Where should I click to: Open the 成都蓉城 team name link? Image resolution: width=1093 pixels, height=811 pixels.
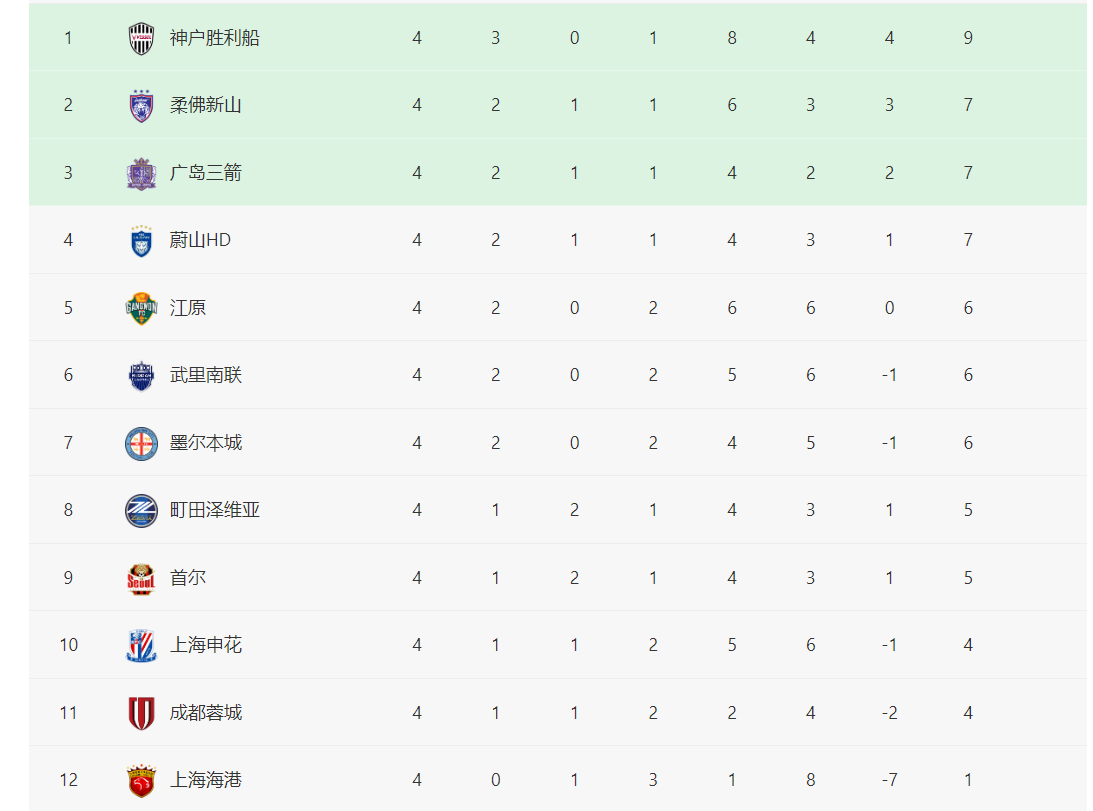[206, 712]
